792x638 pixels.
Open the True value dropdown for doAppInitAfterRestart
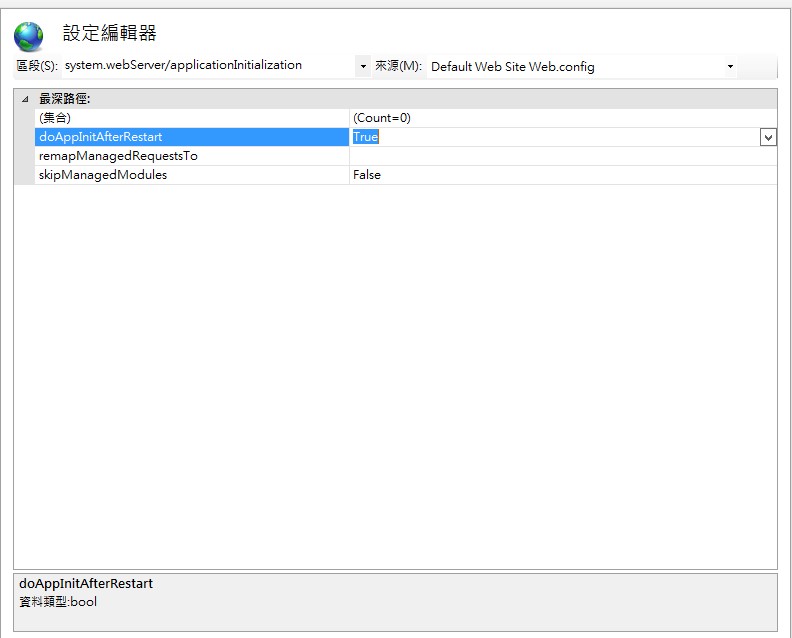coord(768,137)
